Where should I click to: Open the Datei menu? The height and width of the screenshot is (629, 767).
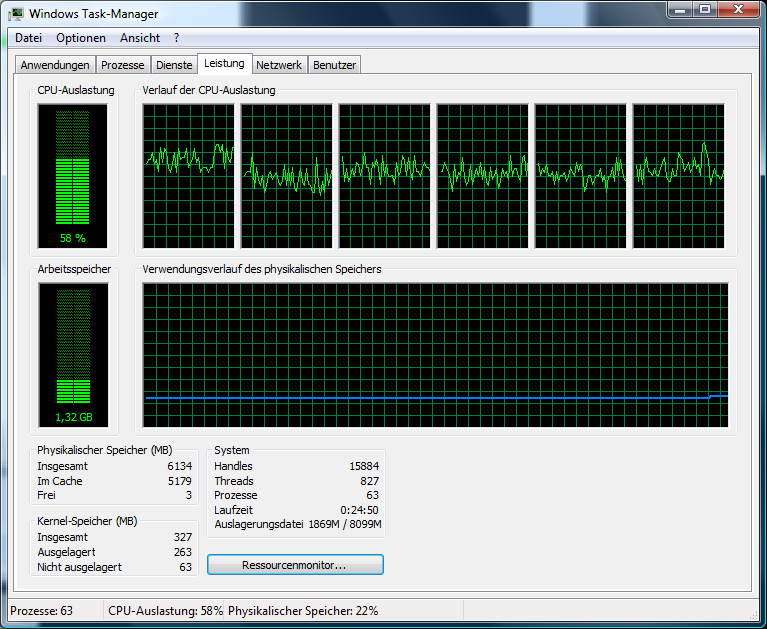(28, 38)
